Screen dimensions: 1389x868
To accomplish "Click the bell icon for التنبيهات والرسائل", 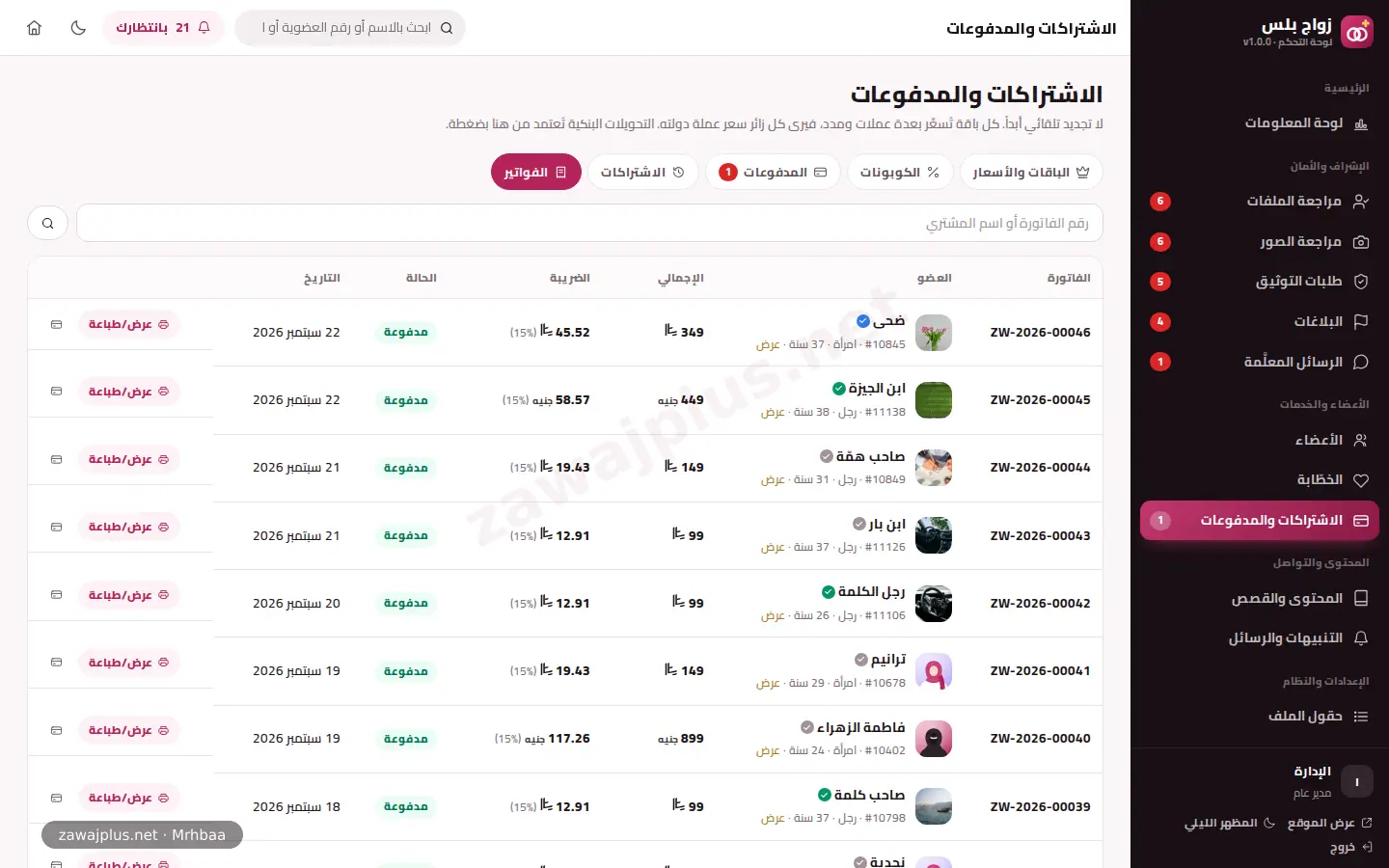I will [1361, 638].
